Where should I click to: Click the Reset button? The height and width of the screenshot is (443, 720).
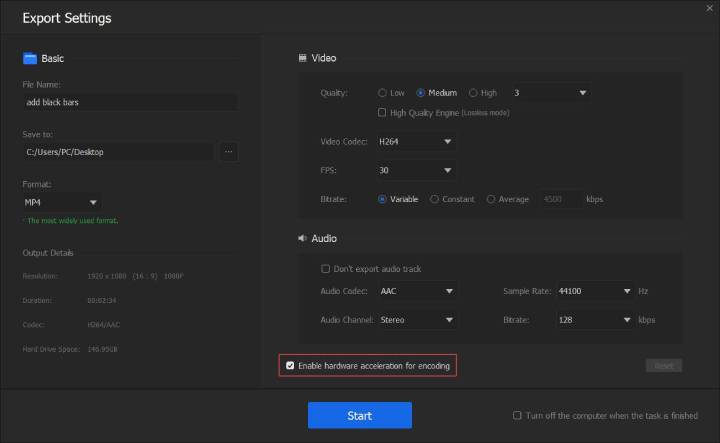pos(663,366)
